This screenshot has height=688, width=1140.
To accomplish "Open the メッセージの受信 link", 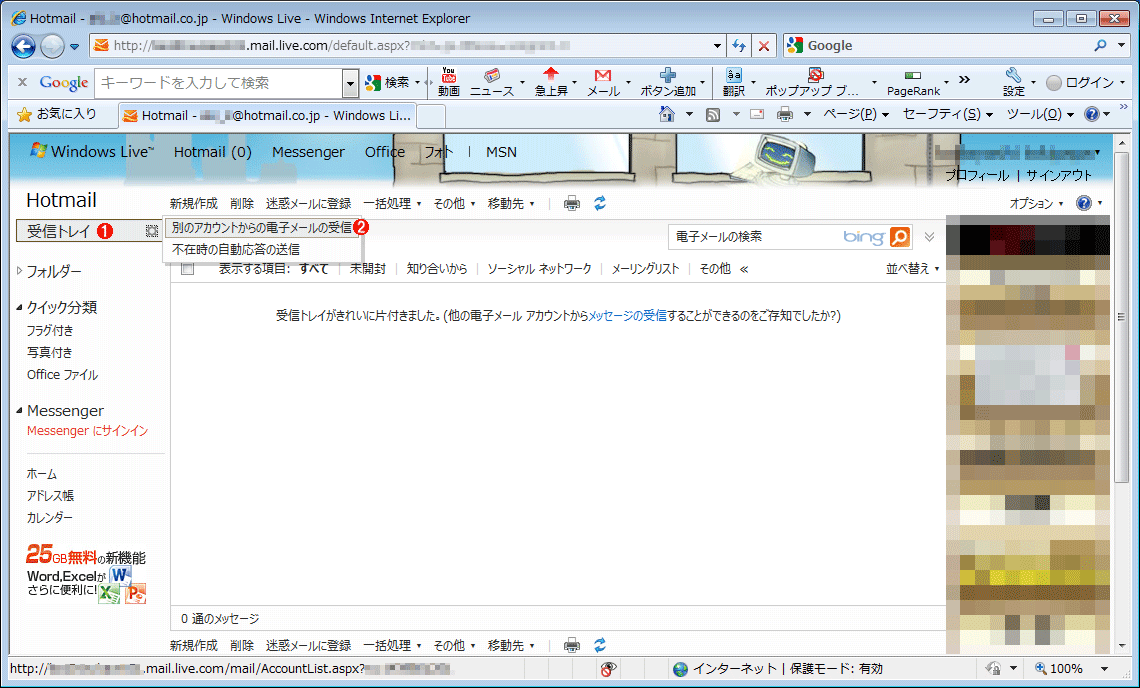I will coord(627,316).
